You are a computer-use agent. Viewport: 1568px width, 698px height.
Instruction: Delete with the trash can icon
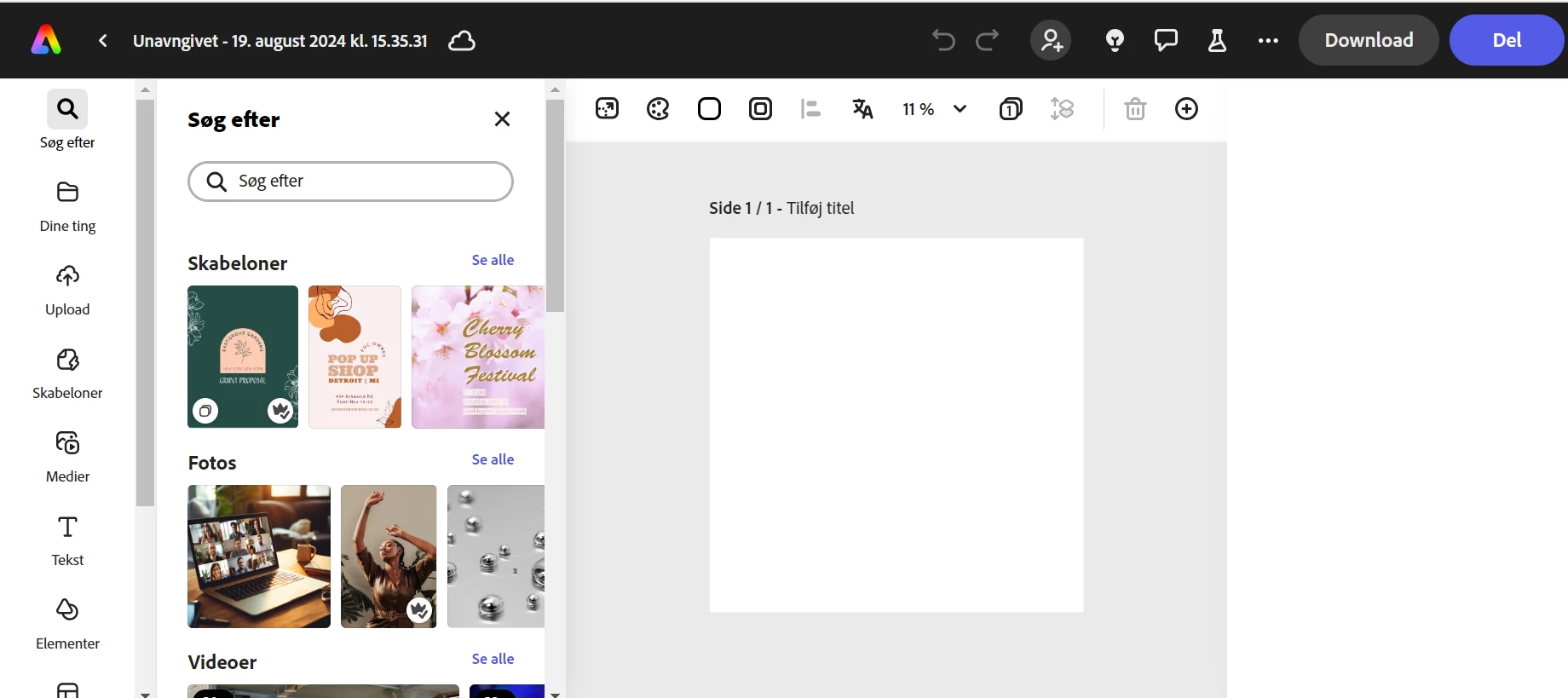click(x=1135, y=108)
